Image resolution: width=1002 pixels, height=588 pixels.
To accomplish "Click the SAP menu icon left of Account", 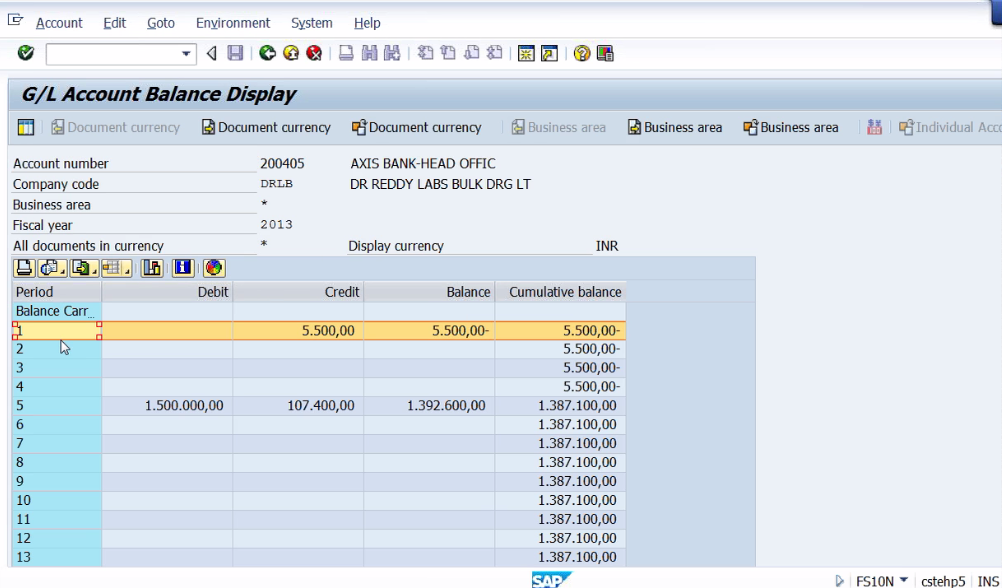I will (15, 21).
